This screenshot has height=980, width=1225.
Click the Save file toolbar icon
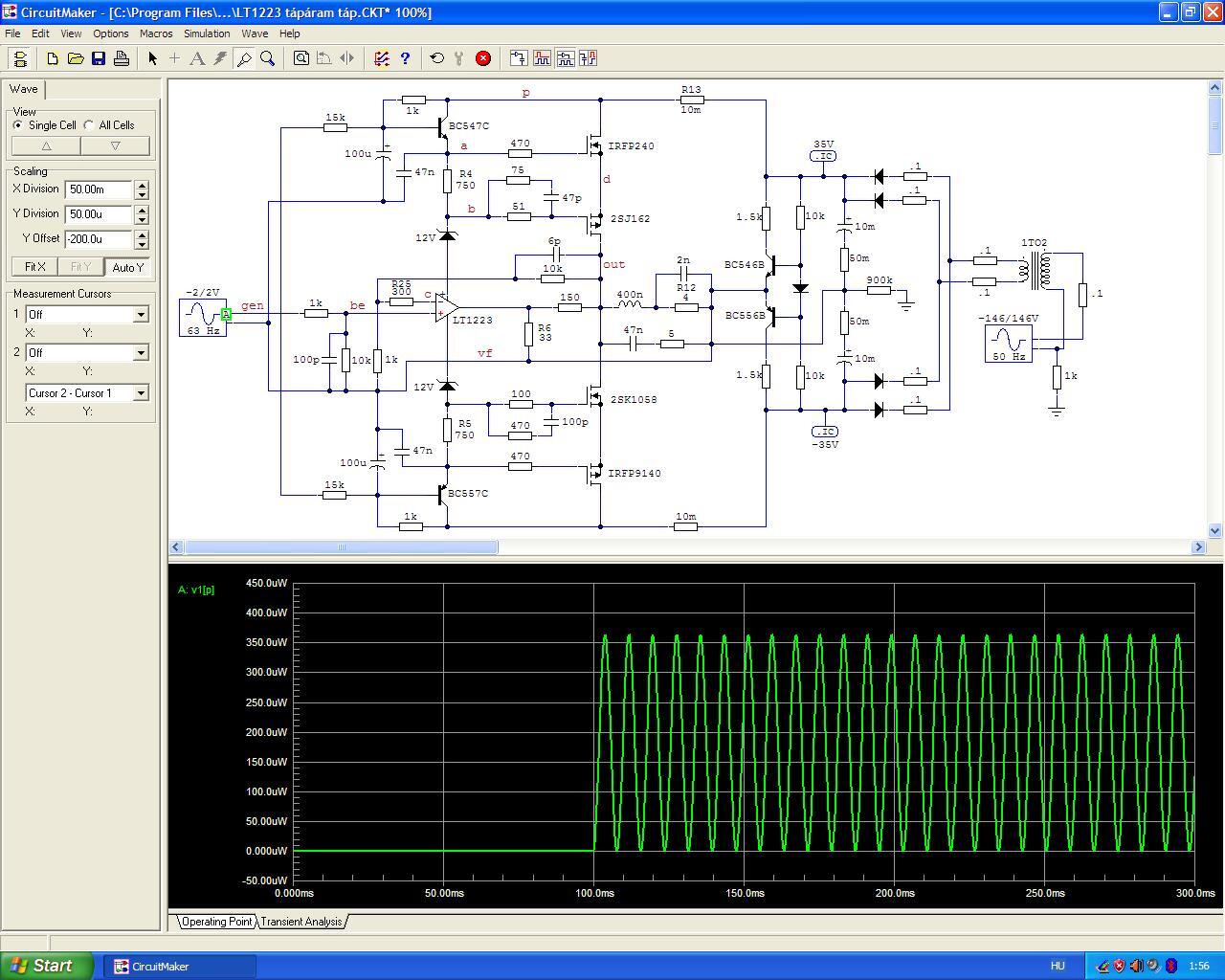pos(99,58)
